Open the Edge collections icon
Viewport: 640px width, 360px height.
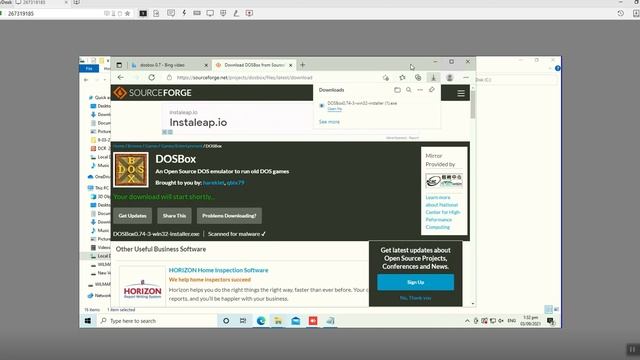[x=418, y=77]
